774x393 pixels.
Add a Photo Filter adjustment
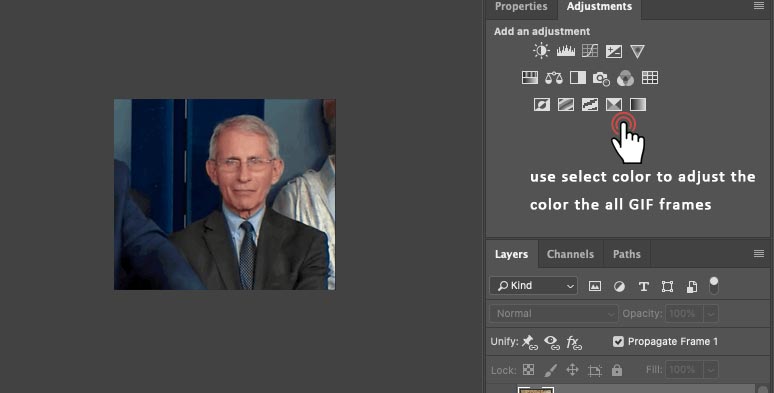pos(601,78)
